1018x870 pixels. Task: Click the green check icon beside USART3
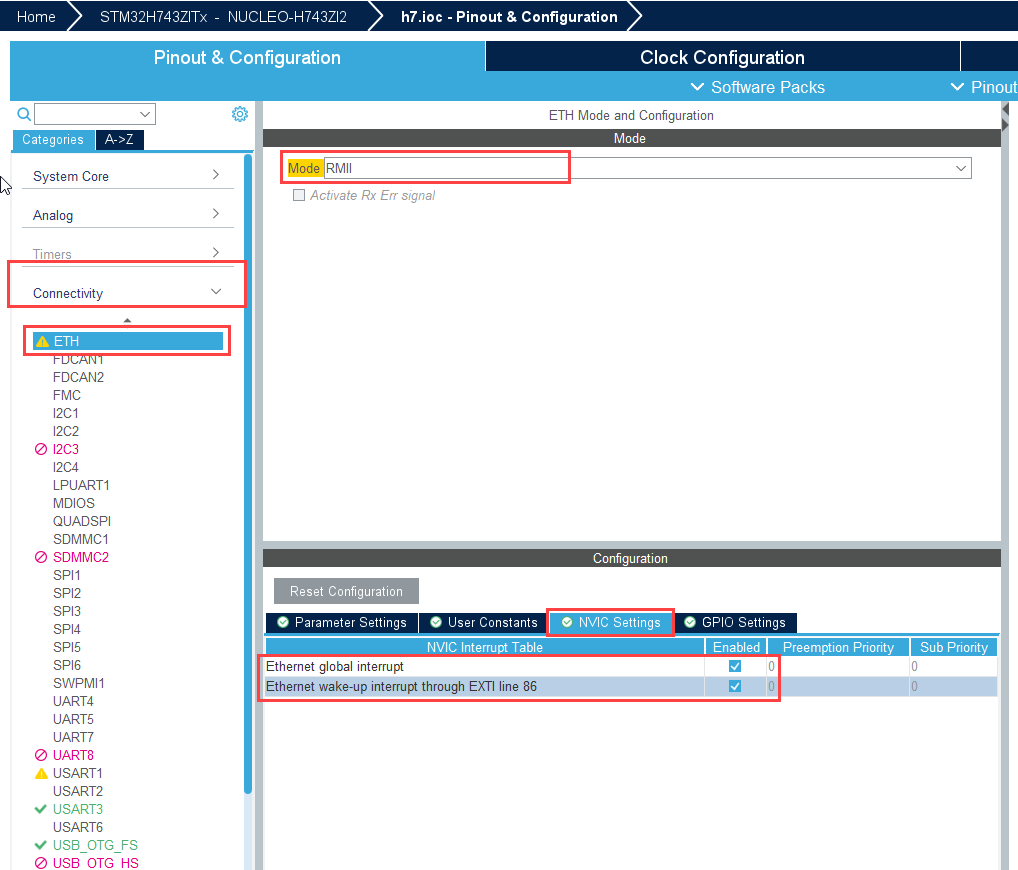(x=41, y=809)
